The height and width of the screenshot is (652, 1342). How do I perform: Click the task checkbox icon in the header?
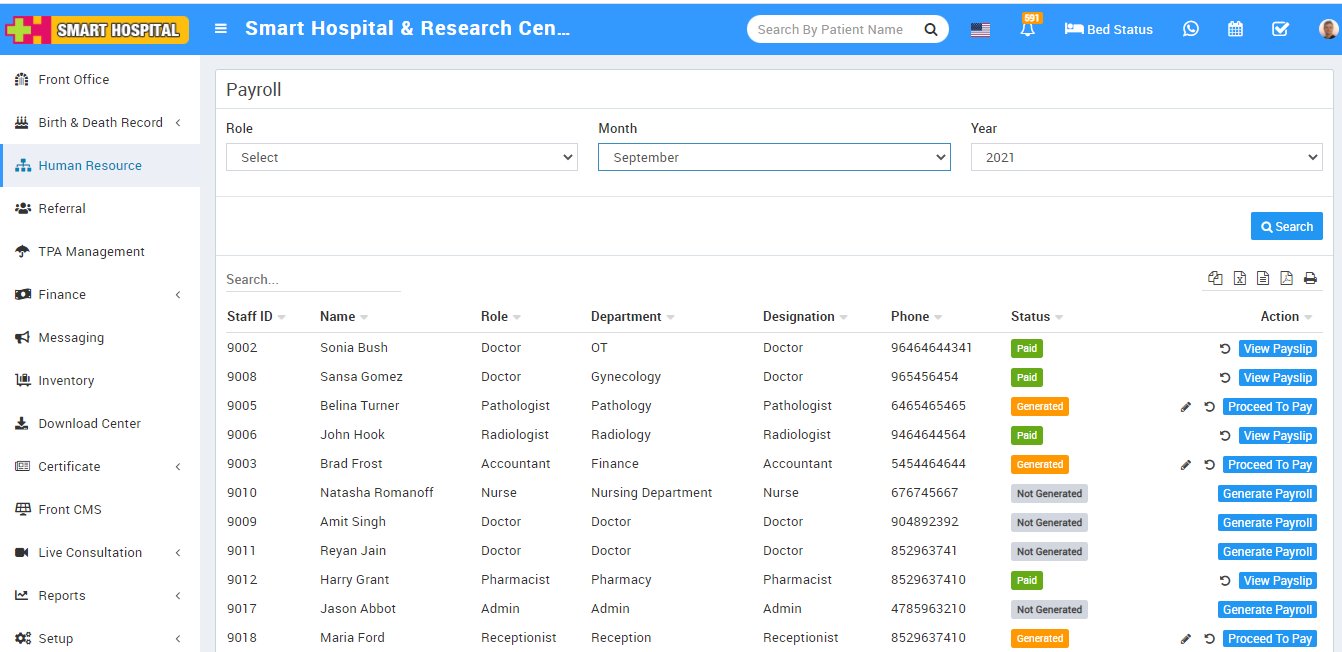(x=1281, y=29)
